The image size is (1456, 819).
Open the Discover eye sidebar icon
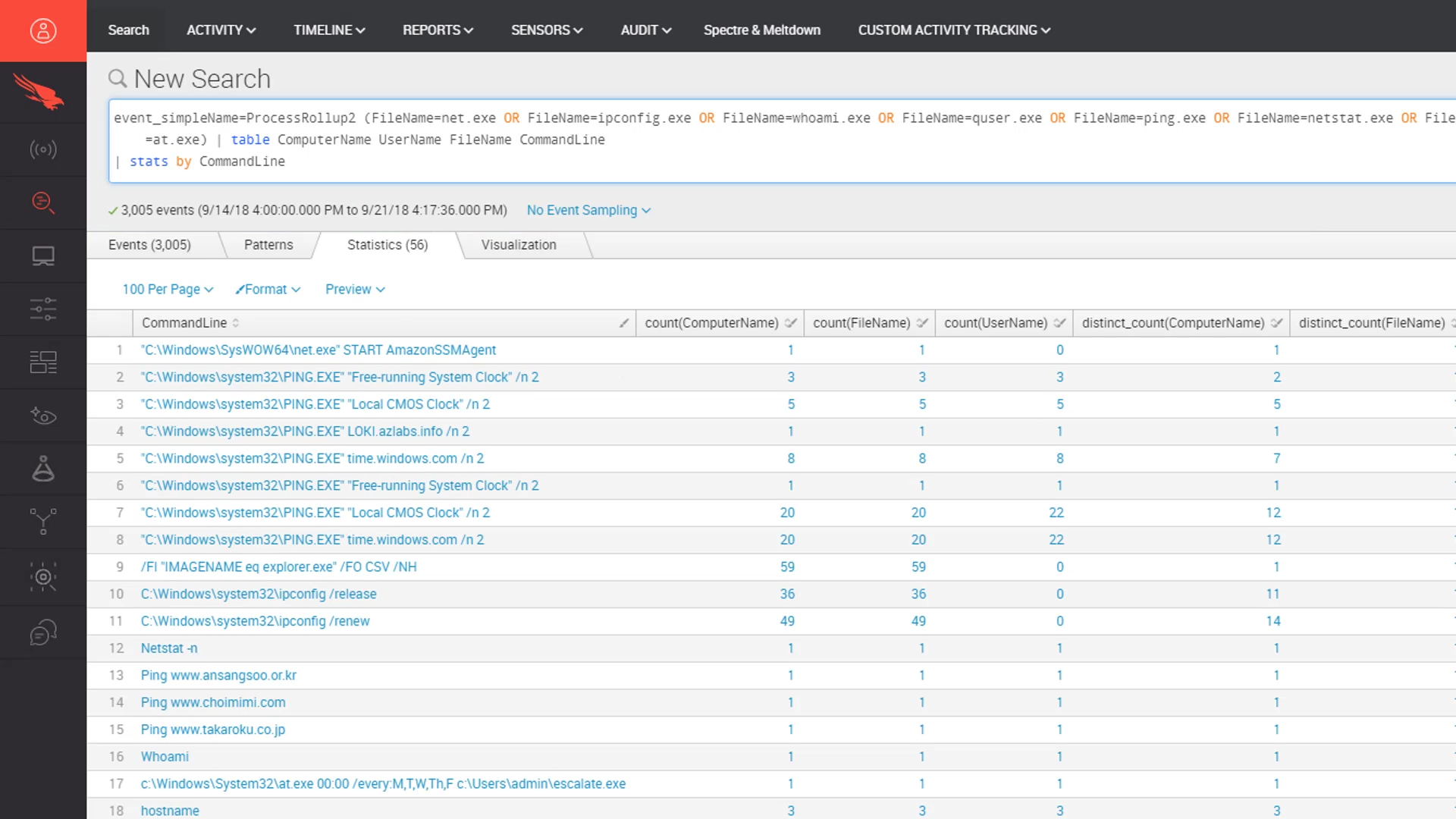43,416
